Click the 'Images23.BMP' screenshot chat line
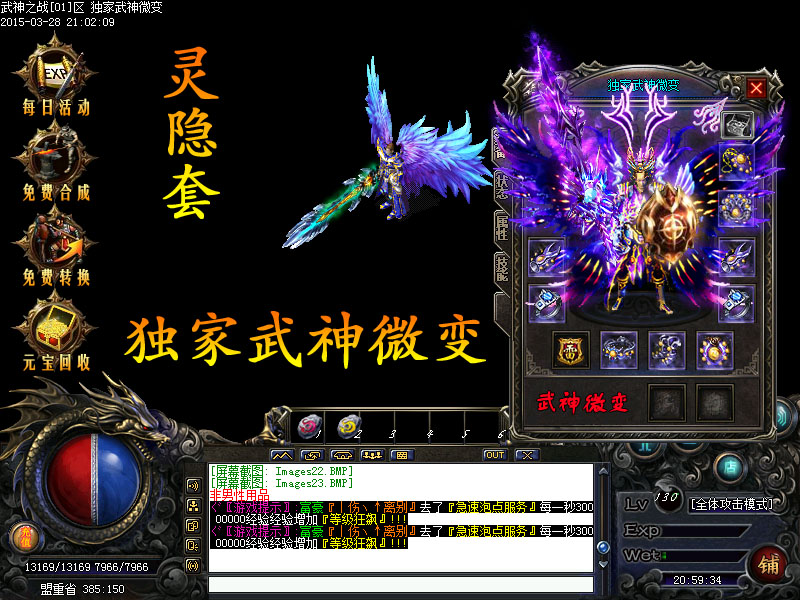Screen dimensions: 800x600 [x=282, y=483]
